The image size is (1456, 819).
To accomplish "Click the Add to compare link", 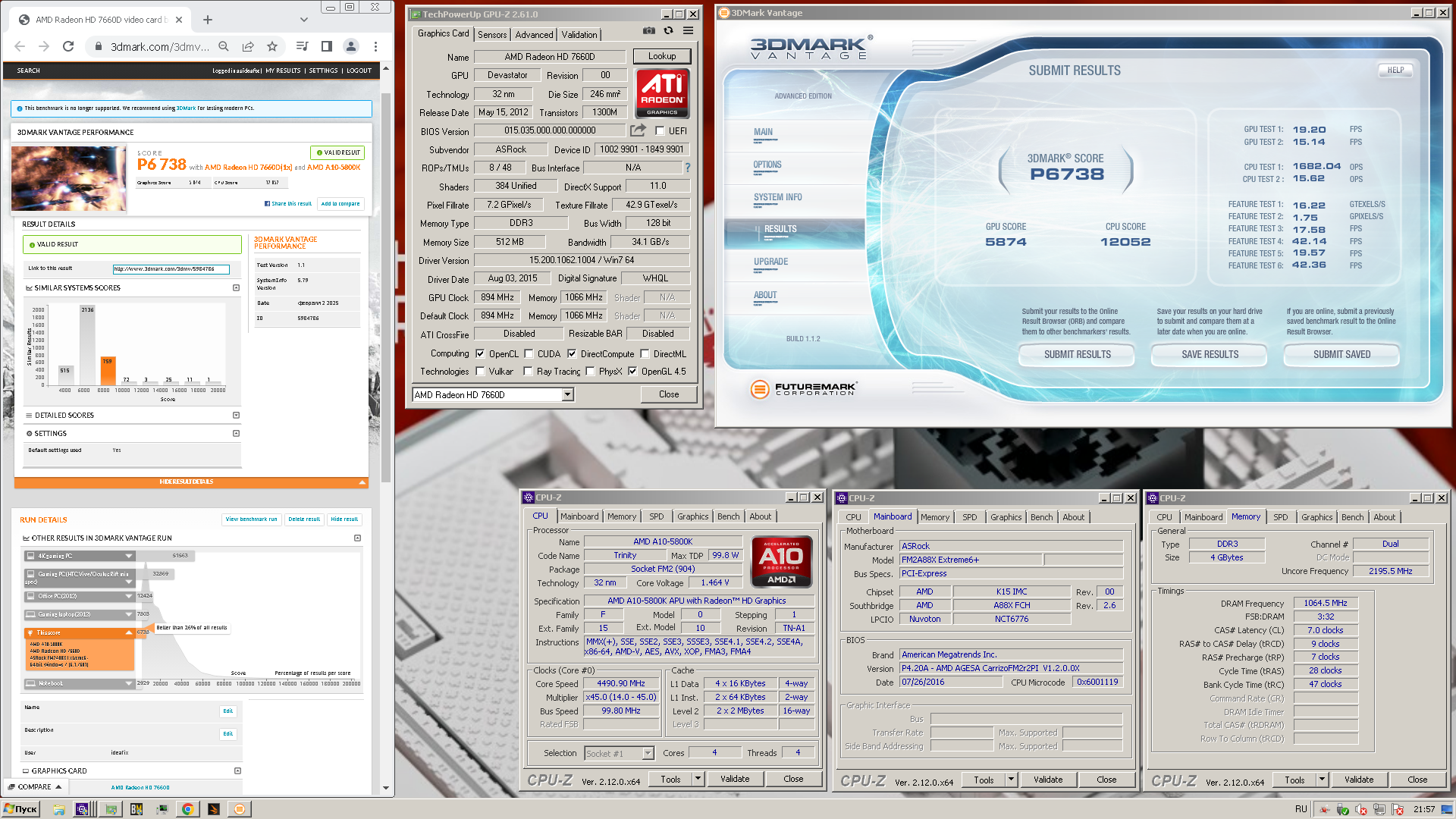I will tap(340, 203).
